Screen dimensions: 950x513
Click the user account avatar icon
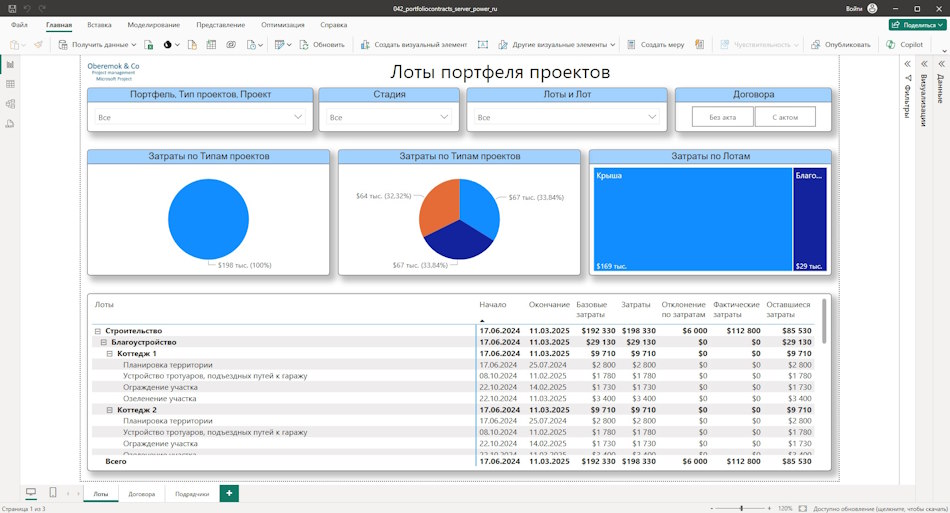coord(872,8)
